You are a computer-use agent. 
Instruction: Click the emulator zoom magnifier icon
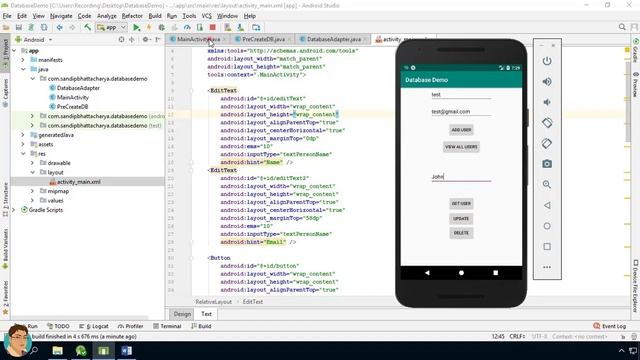[547, 184]
